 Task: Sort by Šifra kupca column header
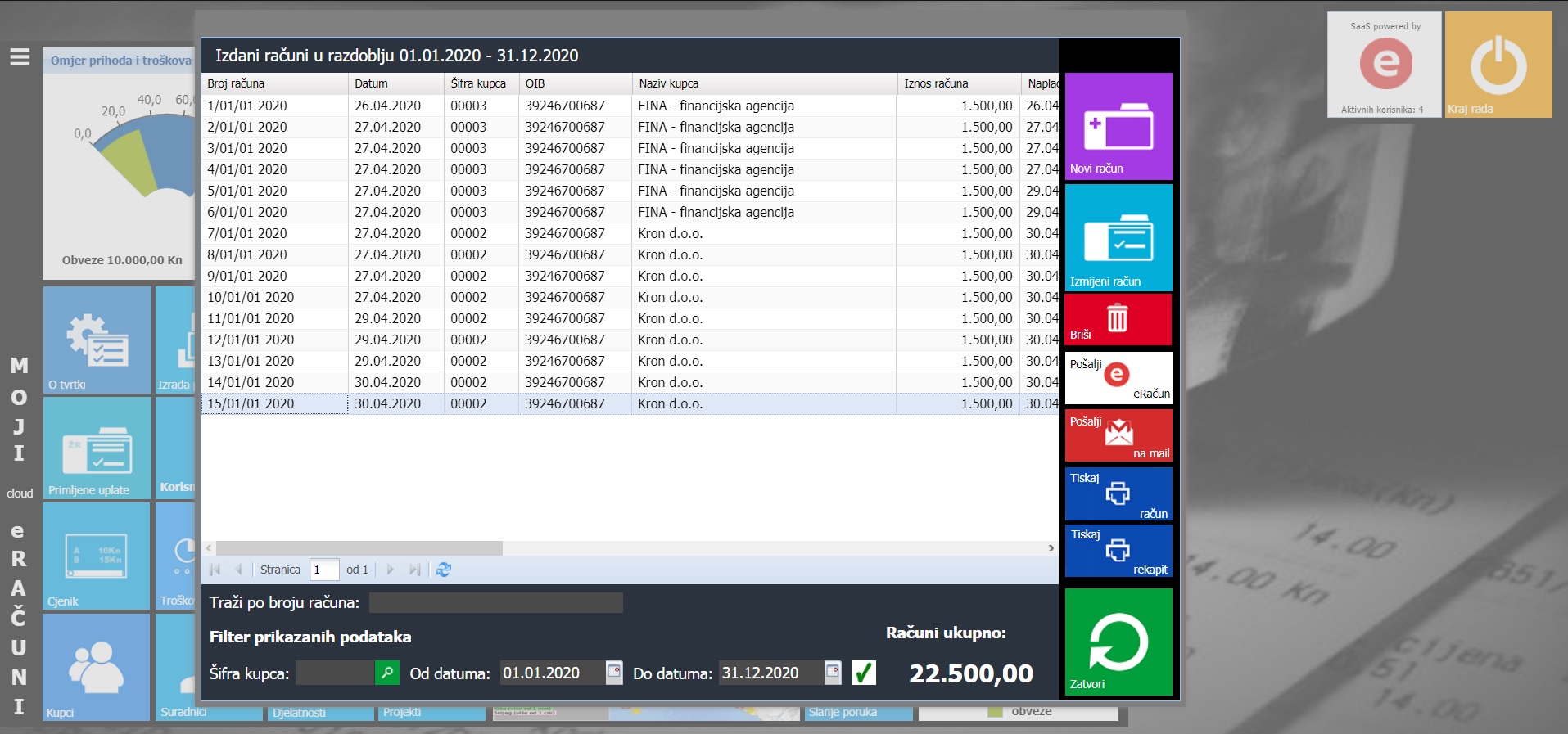pos(481,83)
